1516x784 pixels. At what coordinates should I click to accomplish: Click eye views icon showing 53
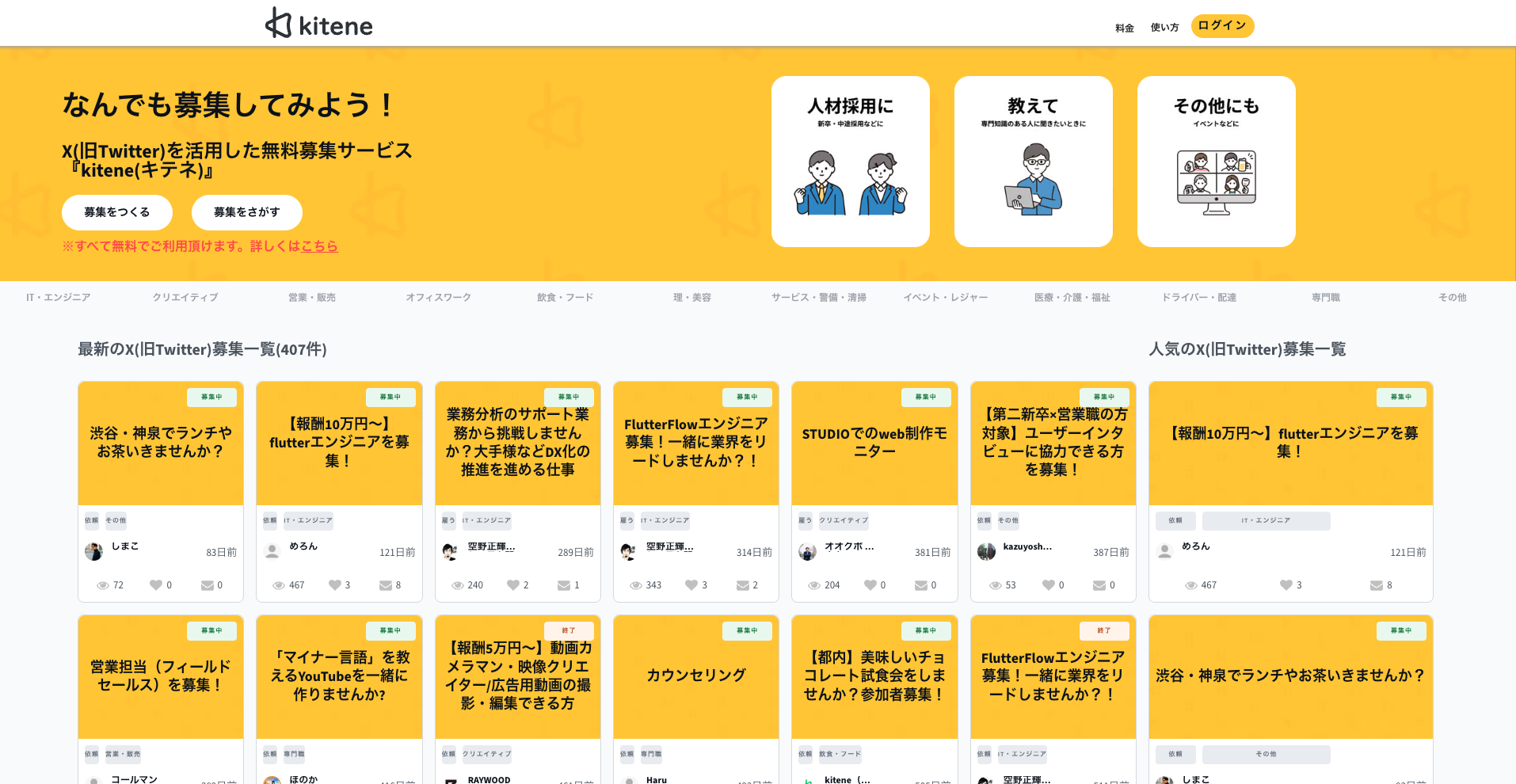click(x=996, y=585)
